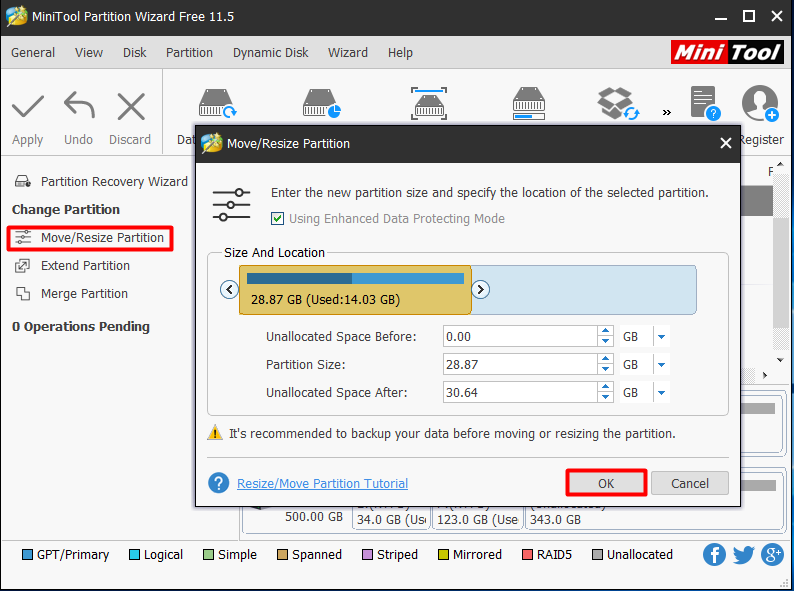Open the Google Plus social icon
Screen dimensions: 794x591
[772, 555]
